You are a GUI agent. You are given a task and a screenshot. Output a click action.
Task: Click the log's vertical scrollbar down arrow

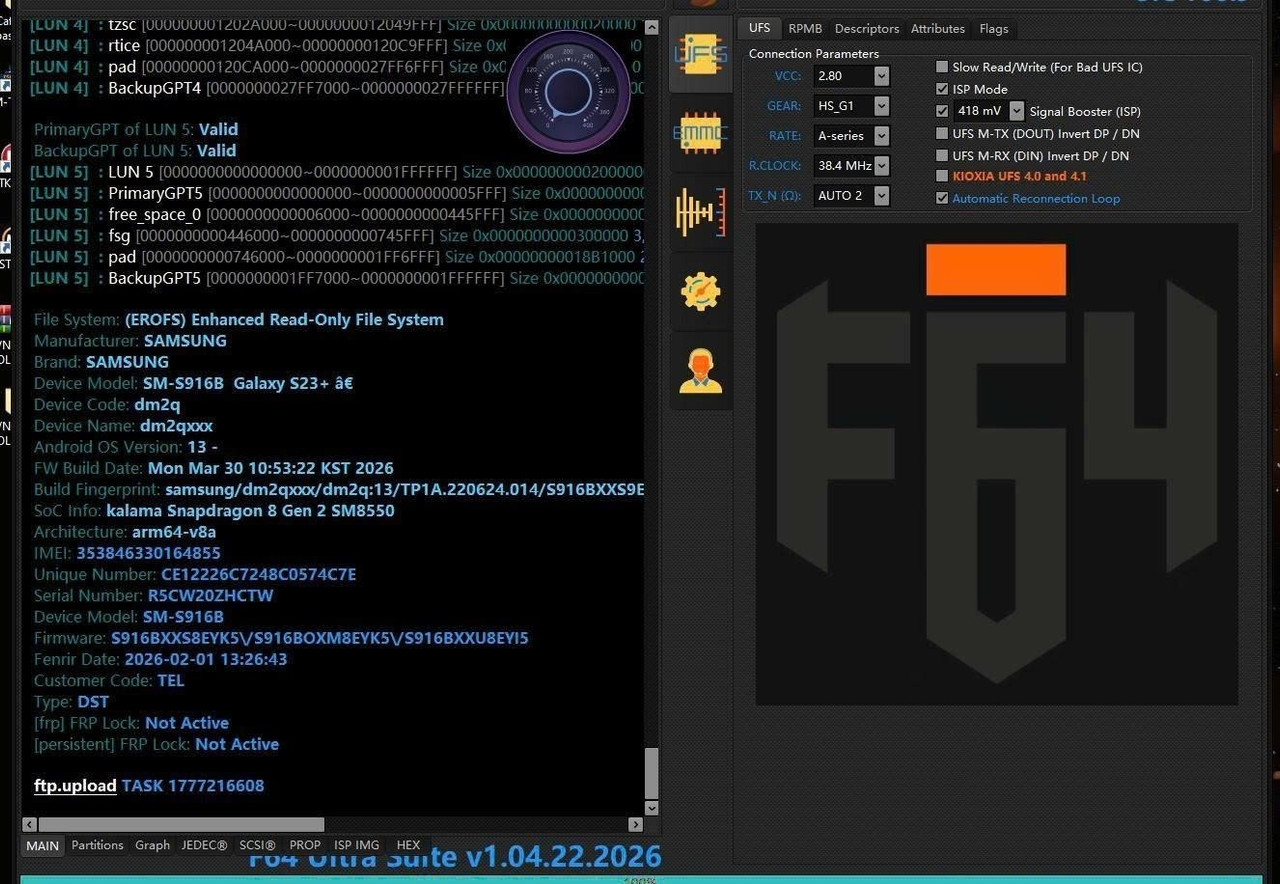click(x=652, y=808)
